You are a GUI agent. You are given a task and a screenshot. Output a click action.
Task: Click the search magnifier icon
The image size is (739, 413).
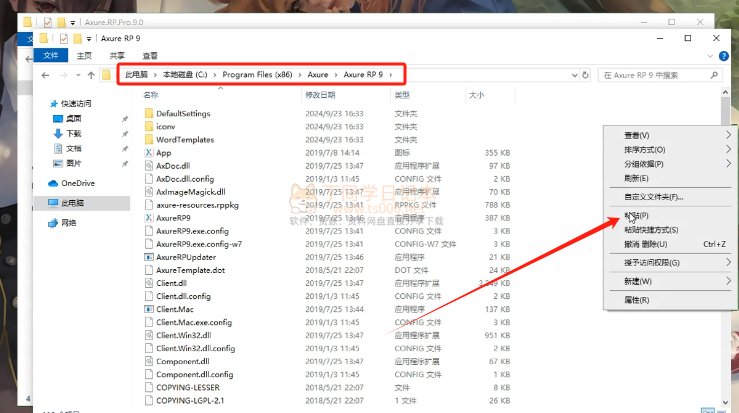tap(714, 75)
